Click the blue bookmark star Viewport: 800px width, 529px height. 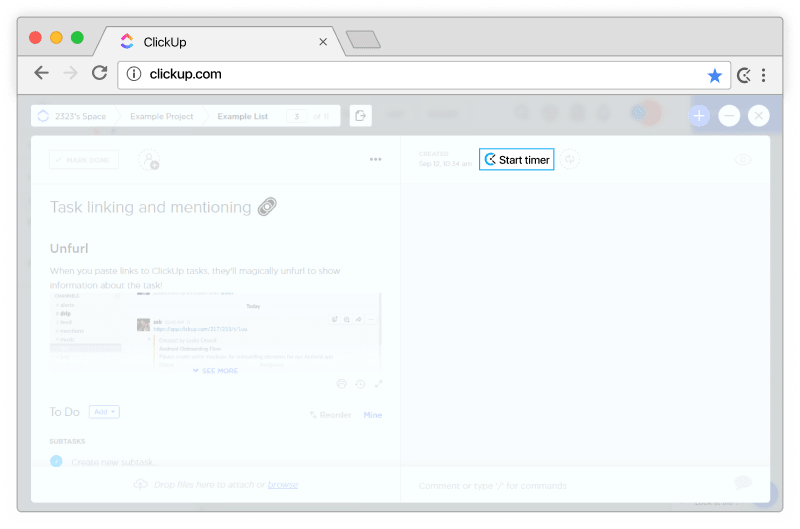714,75
